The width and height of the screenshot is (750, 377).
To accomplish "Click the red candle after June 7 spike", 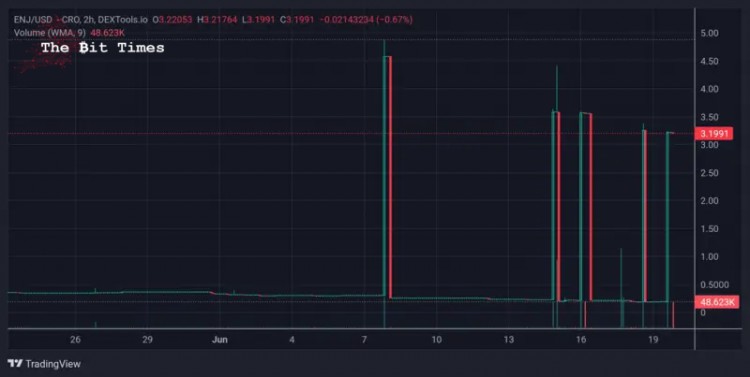I will (390, 177).
